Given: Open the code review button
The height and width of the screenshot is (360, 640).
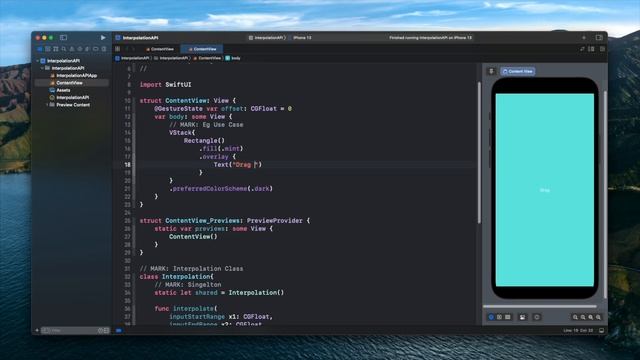Looking at the screenshot, I should 582,49.
